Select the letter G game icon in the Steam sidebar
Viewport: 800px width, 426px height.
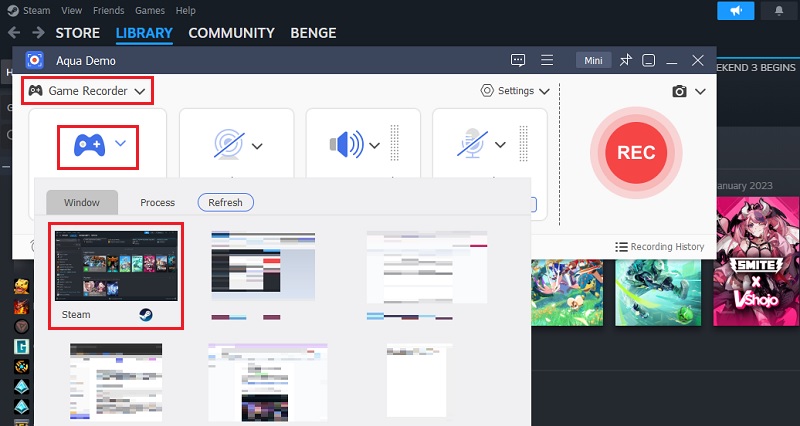click(21, 346)
